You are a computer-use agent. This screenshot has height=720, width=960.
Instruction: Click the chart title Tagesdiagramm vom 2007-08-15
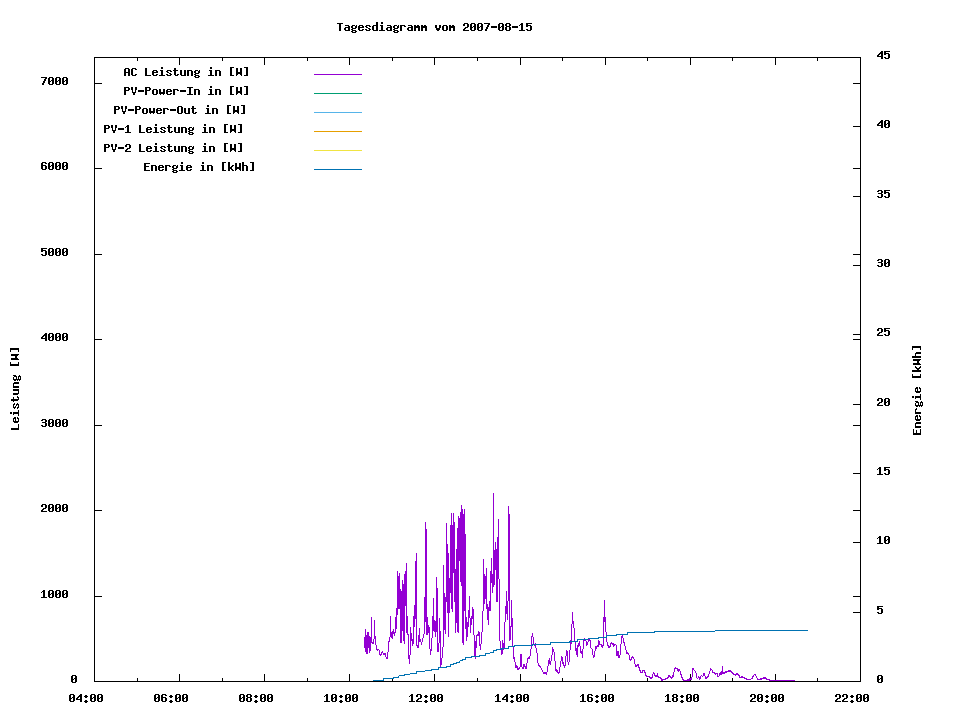point(434,27)
